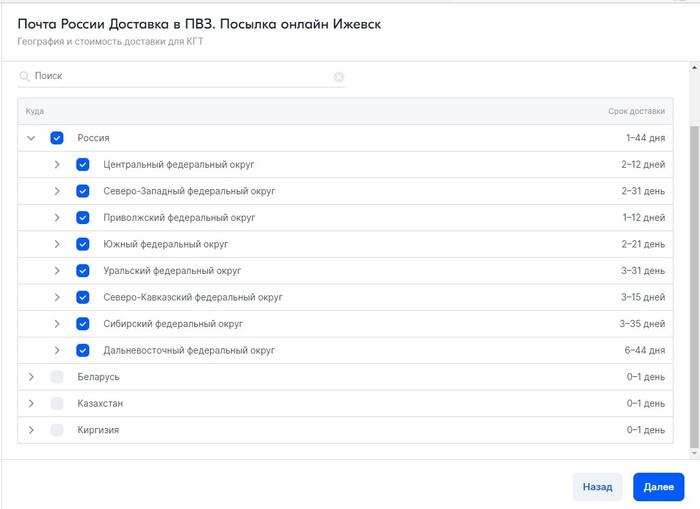
Task: Uncheck the Россия checkbox
Action: click(57, 138)
